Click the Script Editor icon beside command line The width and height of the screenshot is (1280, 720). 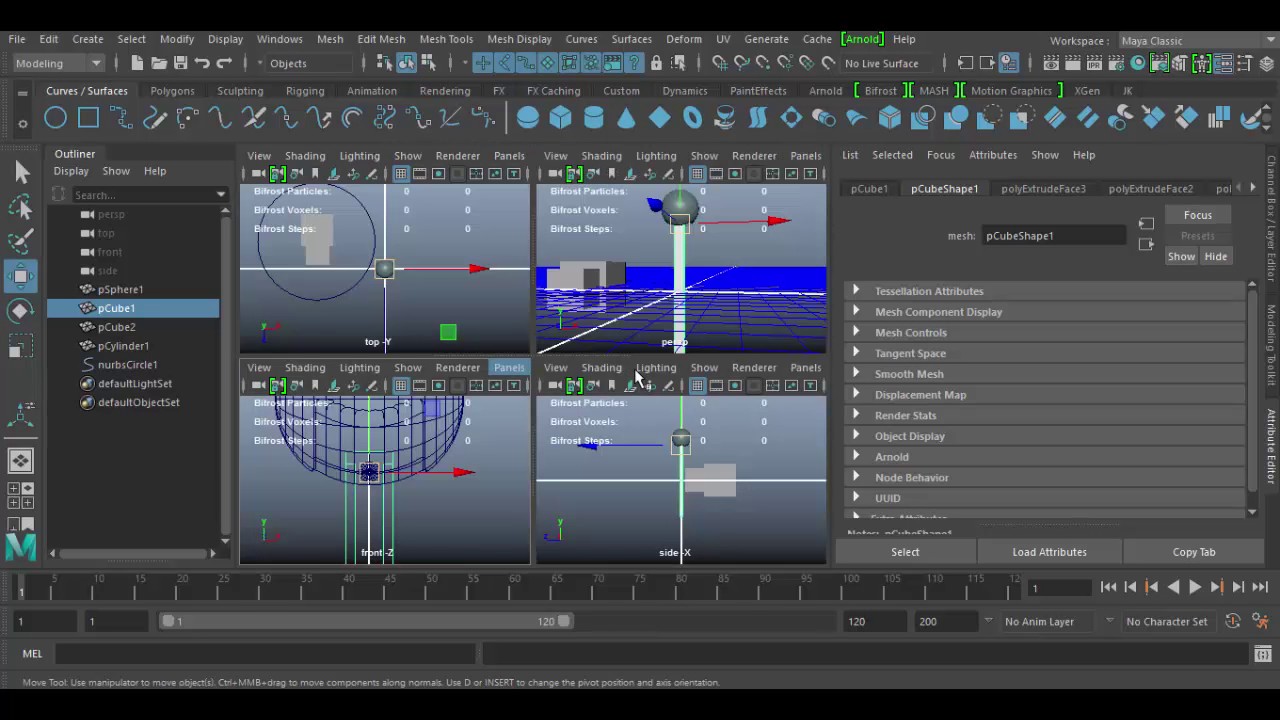point(1262,654)
